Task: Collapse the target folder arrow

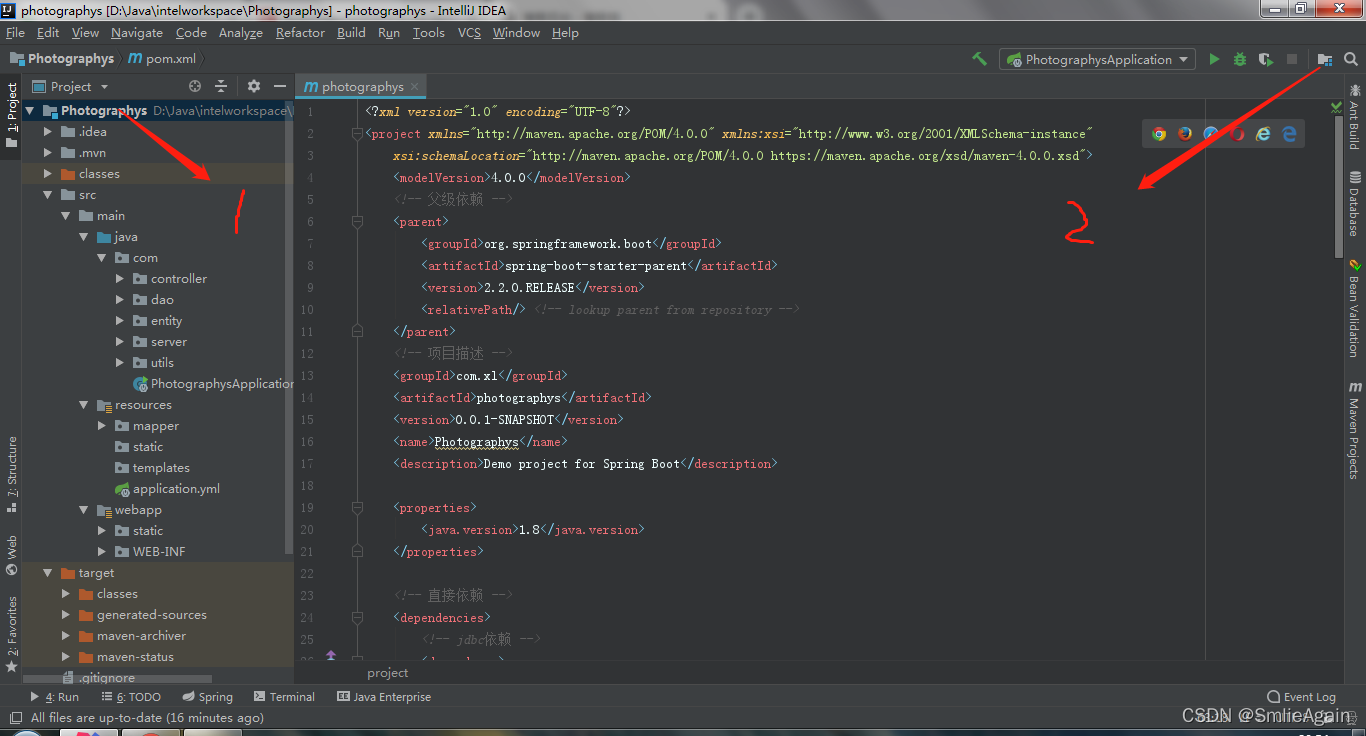Action: pyautogui.click(x=48, y=573)
